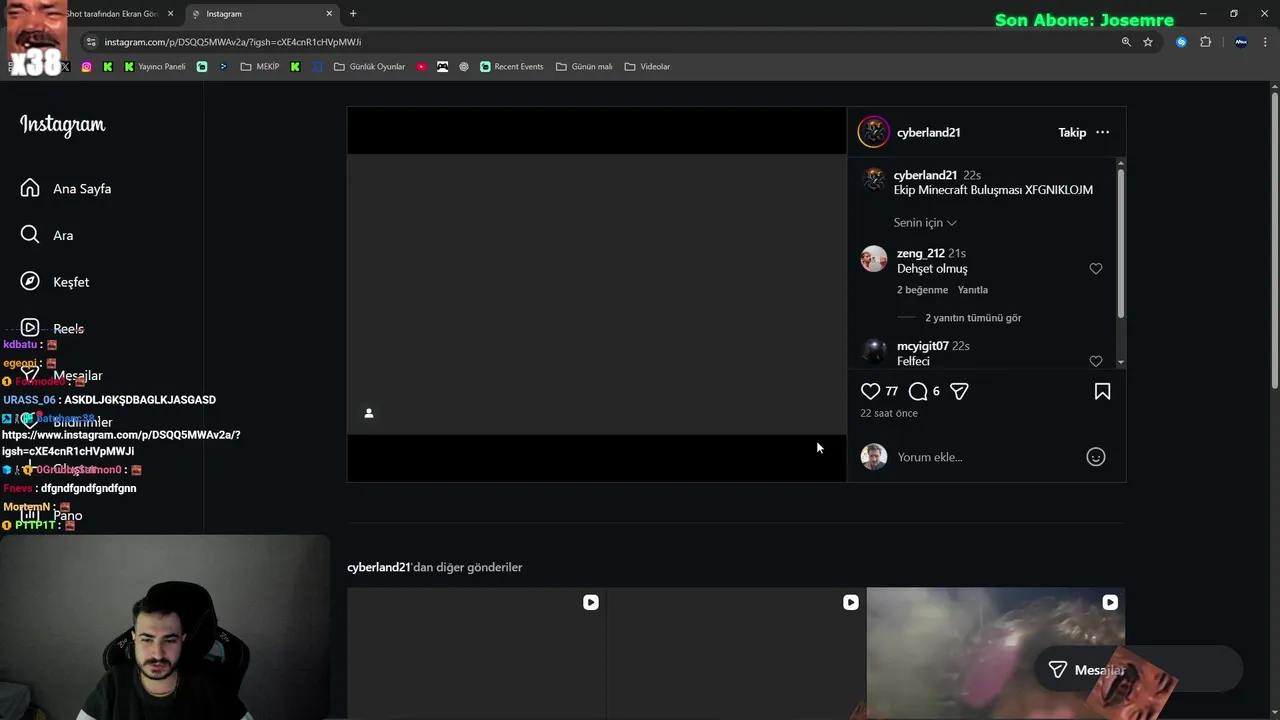
Task: Open post options three-dot menu
Action: 1102,132
